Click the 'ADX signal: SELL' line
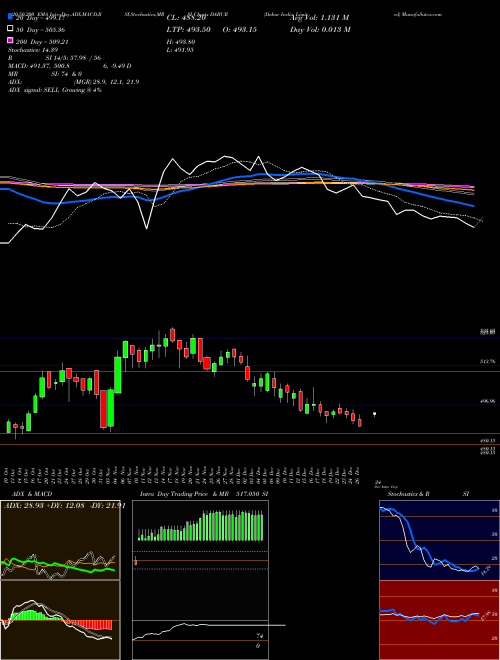Screen dimensions: 500x660 (x=55, y=90)
